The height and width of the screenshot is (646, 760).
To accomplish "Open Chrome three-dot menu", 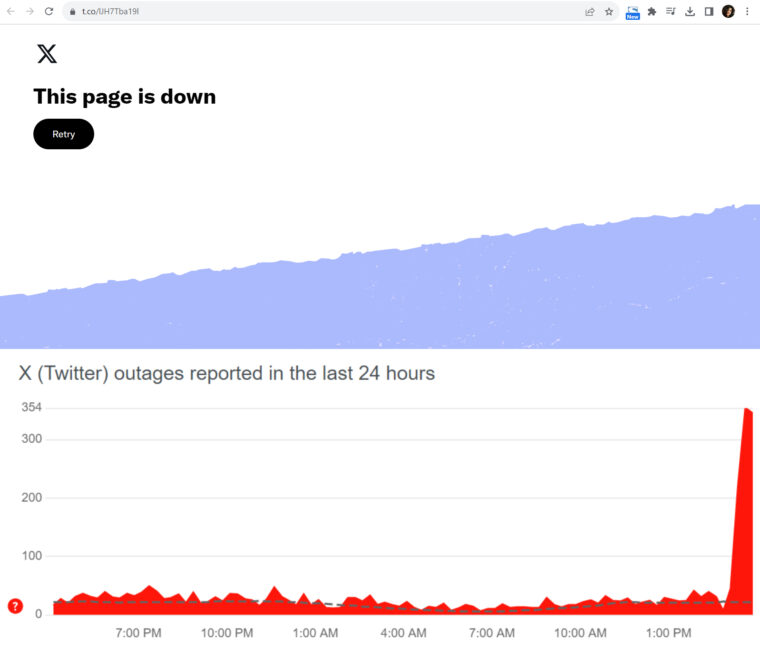I will click(x=747, y=12).
